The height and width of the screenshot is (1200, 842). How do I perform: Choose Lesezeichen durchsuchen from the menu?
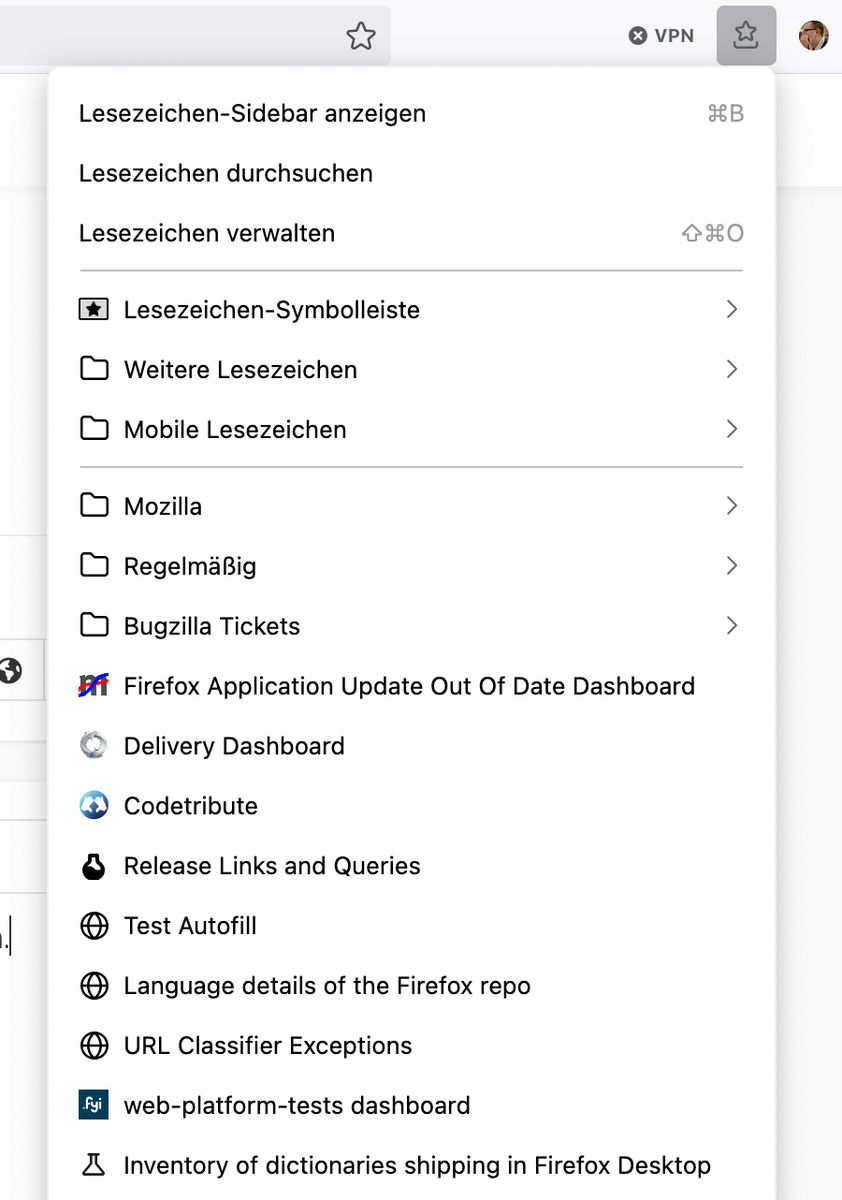click(226, 174)
